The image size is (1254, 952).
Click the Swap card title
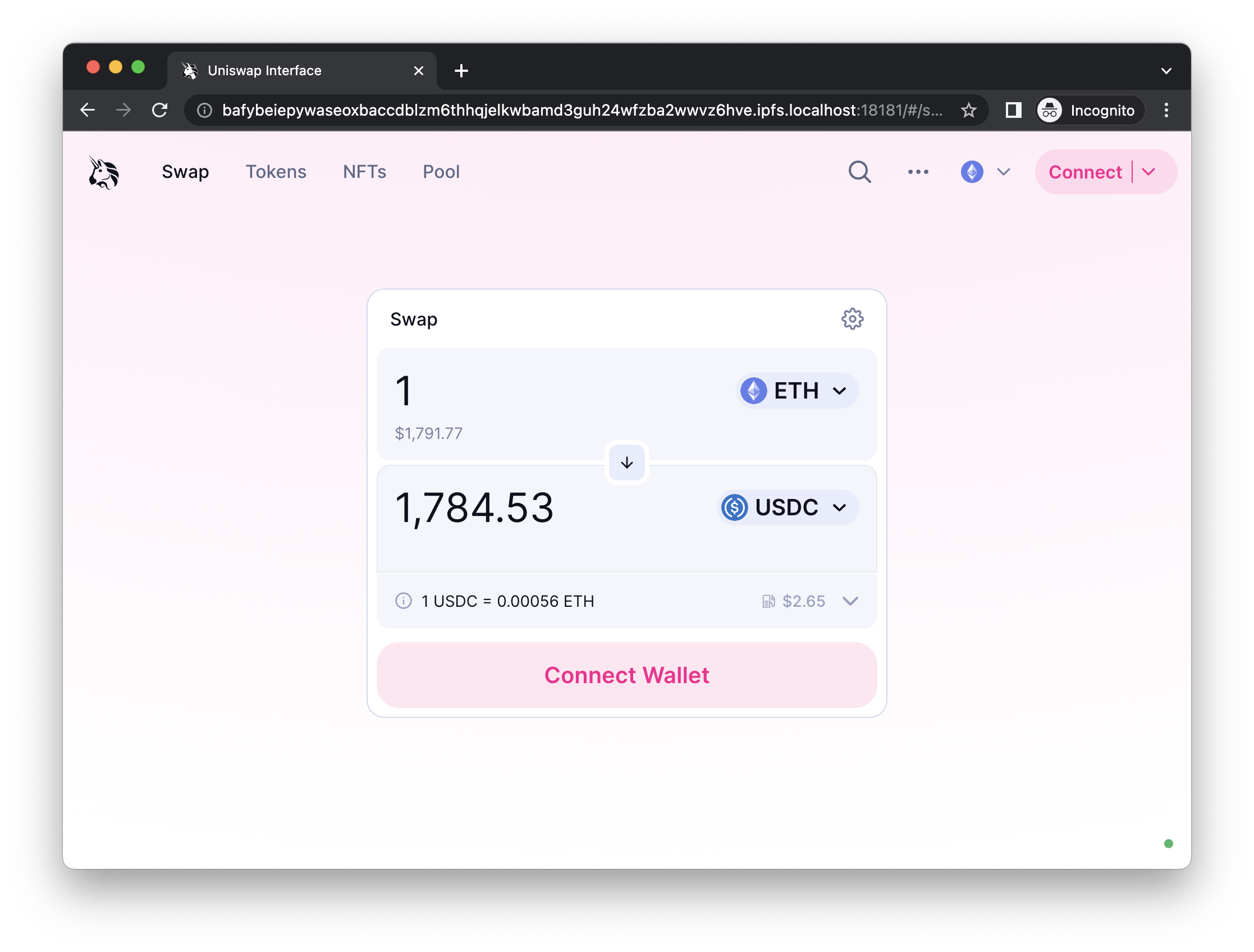click(x=413, y=319)
